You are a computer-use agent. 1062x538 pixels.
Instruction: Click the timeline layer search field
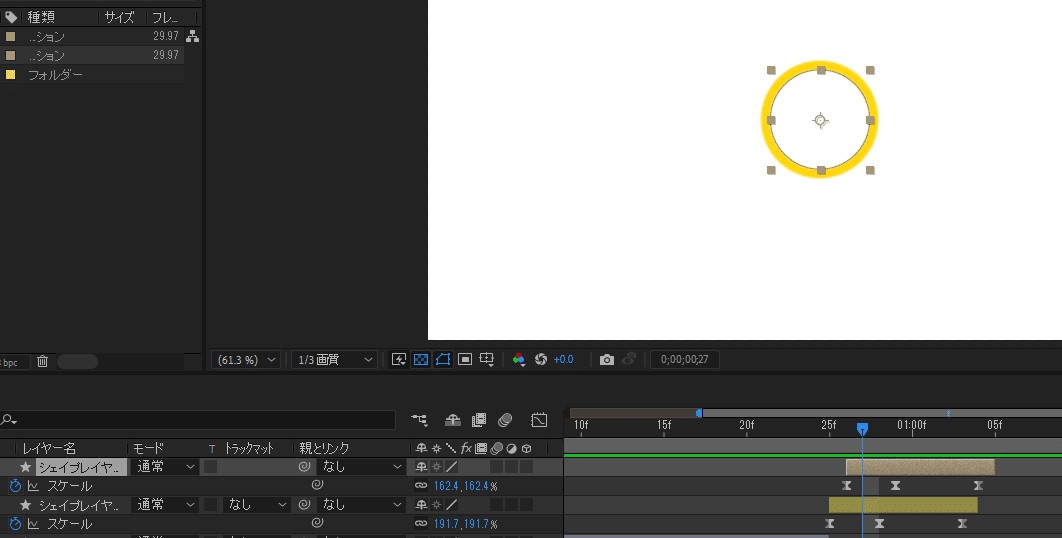coord(198,420)
